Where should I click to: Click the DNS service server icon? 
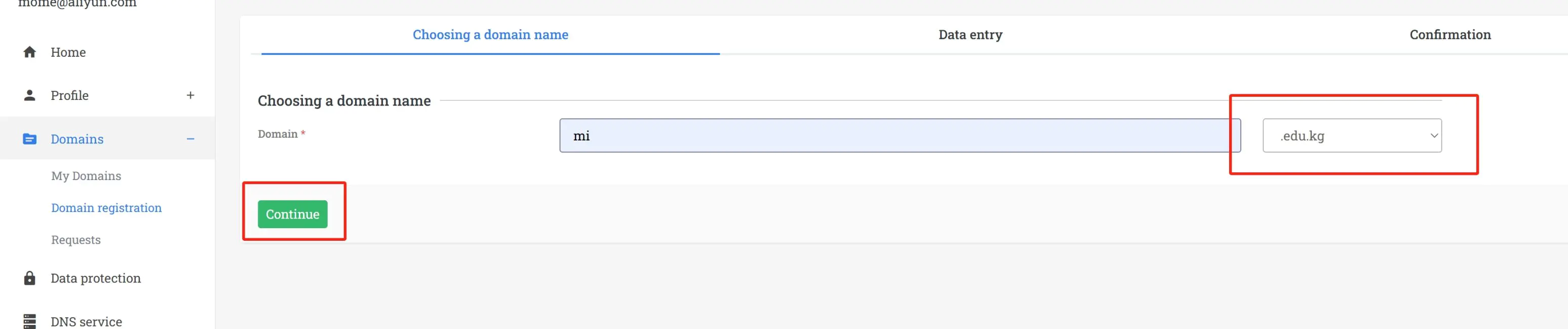(x=29, y=321)
